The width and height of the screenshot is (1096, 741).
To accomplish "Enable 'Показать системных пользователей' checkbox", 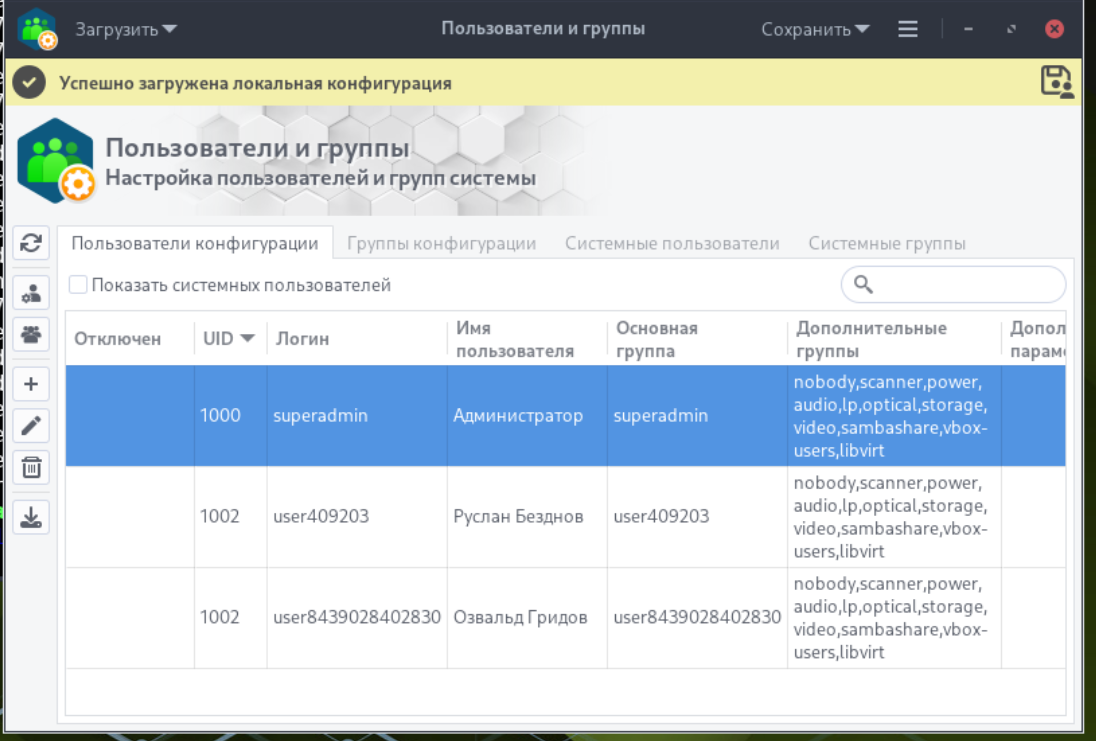I will pos(78,285).
